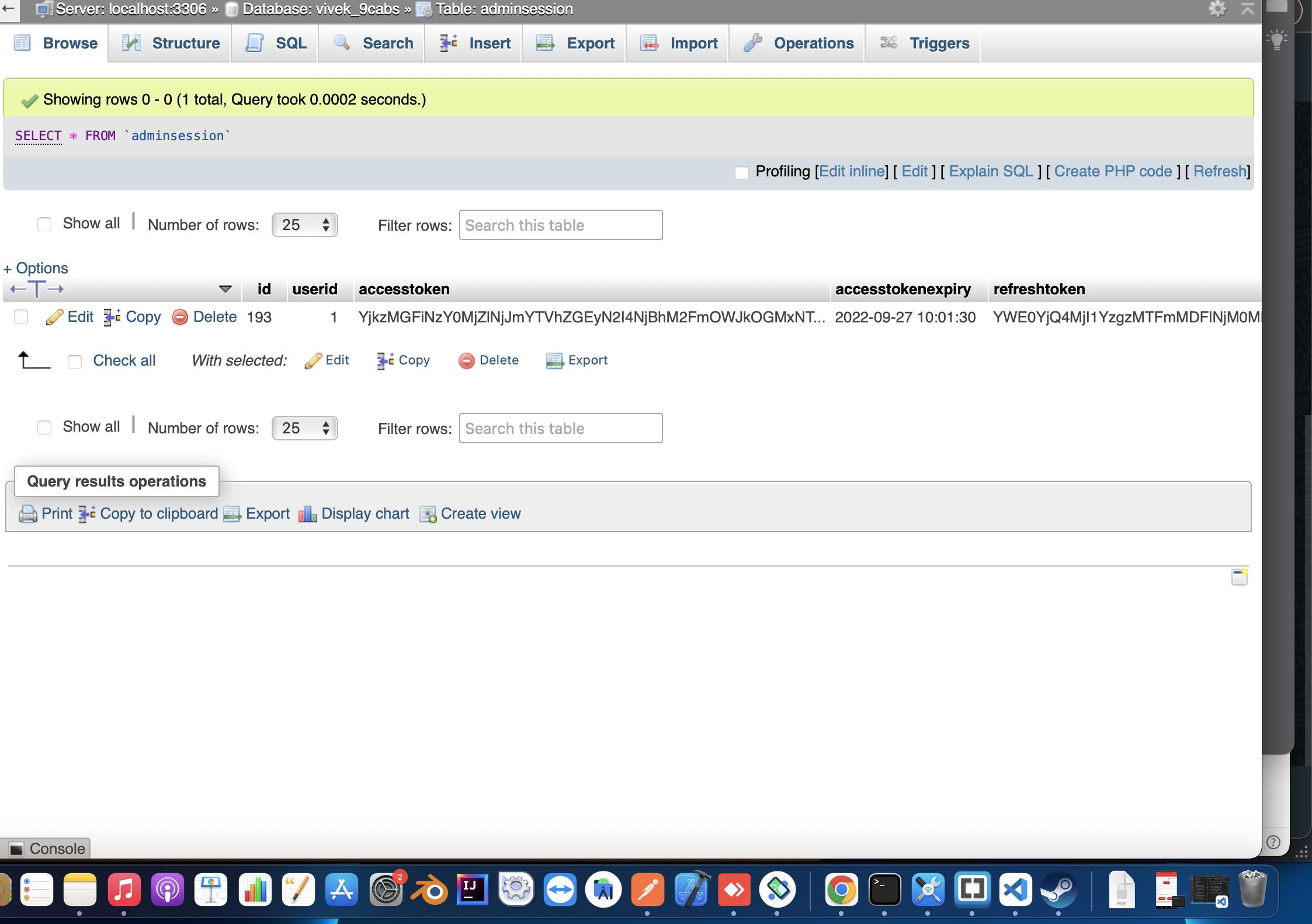Expand the column sort direction arrow
This screenshot has height=924, width=1312.
pyautogui.click(x=225, y=289)
